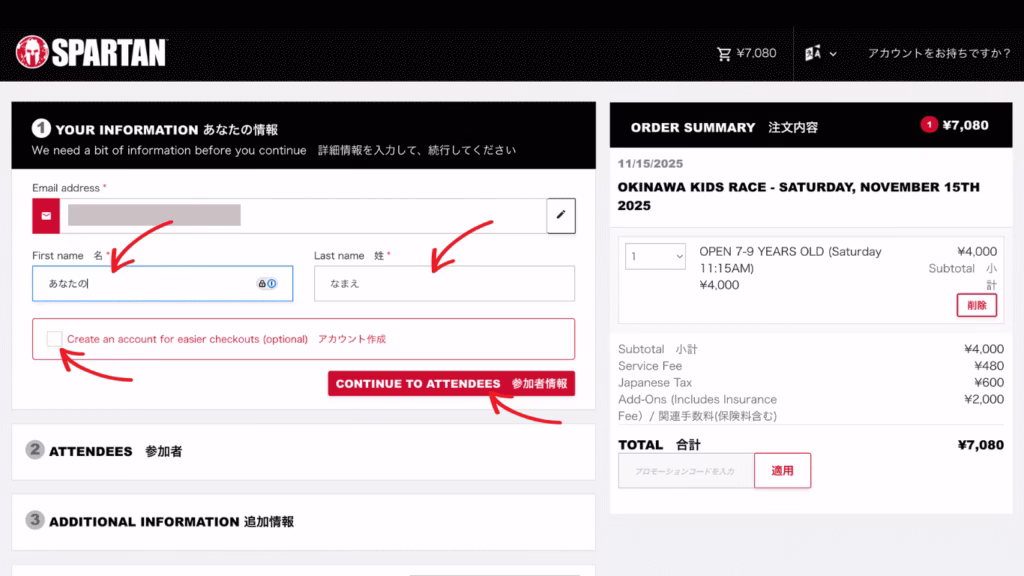Click the Email address field
Viewport: 1024px width, 576px height.
pos(303,216)
